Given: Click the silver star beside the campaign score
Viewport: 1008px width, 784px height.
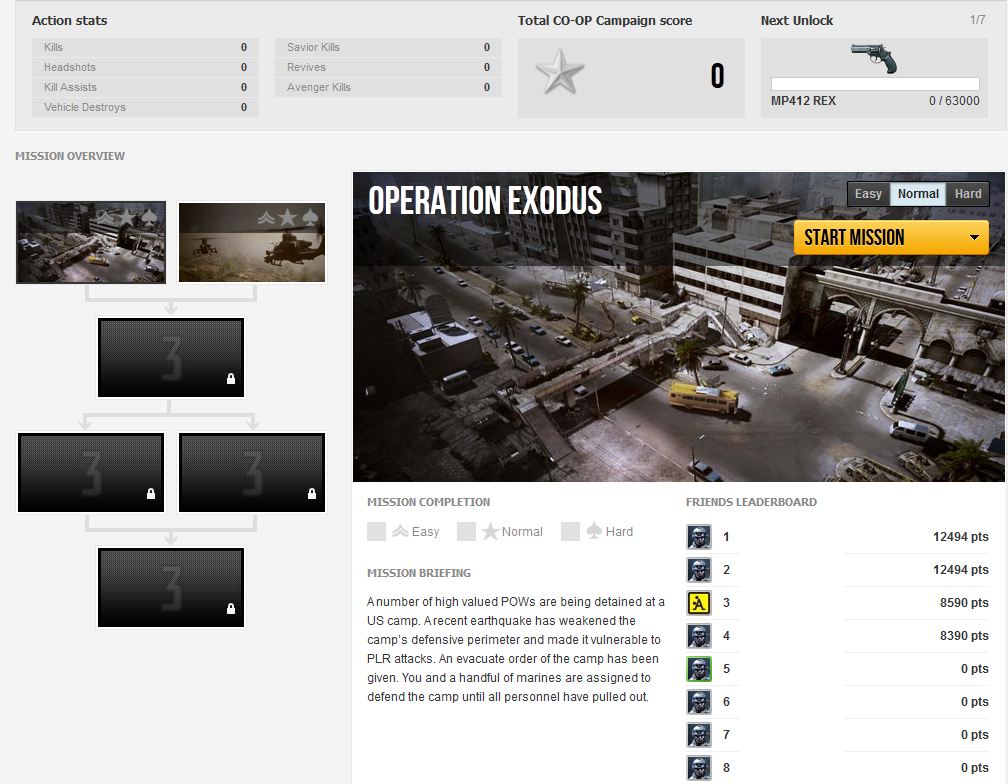Looking at the screenshot, I should [x=560, y=73].
